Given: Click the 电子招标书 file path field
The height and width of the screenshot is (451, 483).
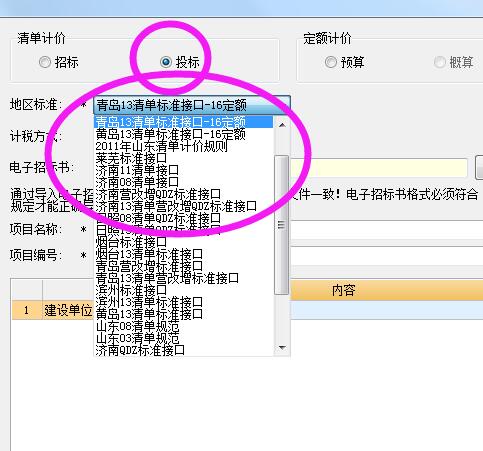Looking at the screenshot, I should tap(379, 167).
